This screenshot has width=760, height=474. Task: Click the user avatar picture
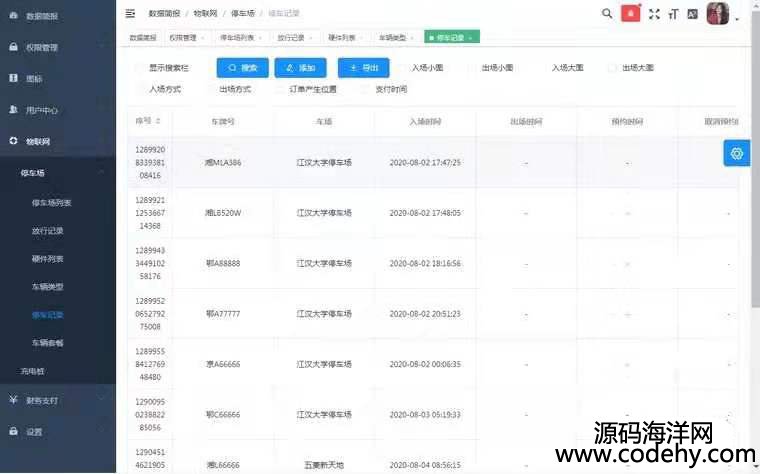(x=718, y=14)
